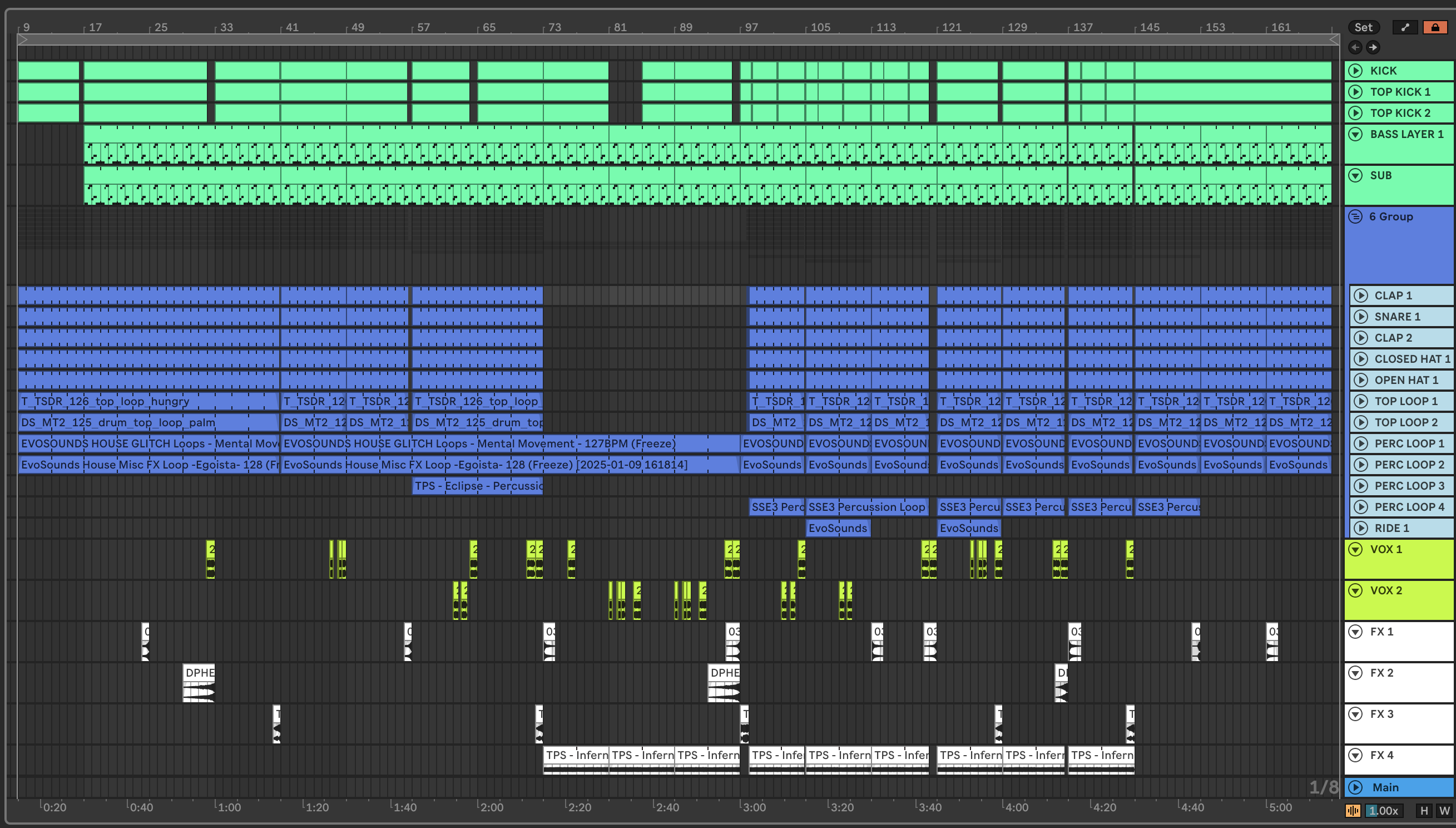Collapse the VOX 1 track
Viewport: 1456px width, 828px height.
1355,549
